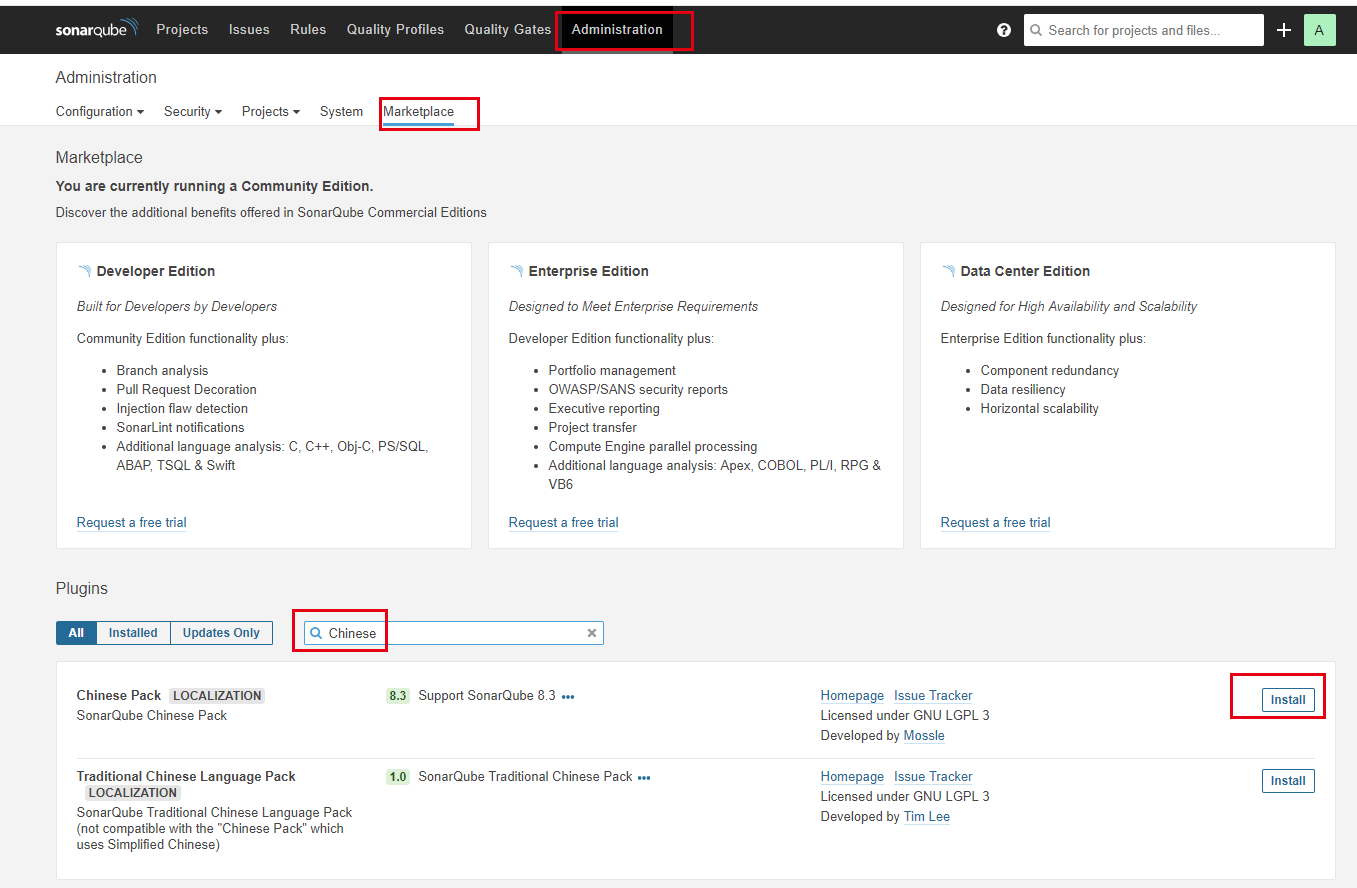
Task: Open Quality Profiles page
Action: click(395, 29)
